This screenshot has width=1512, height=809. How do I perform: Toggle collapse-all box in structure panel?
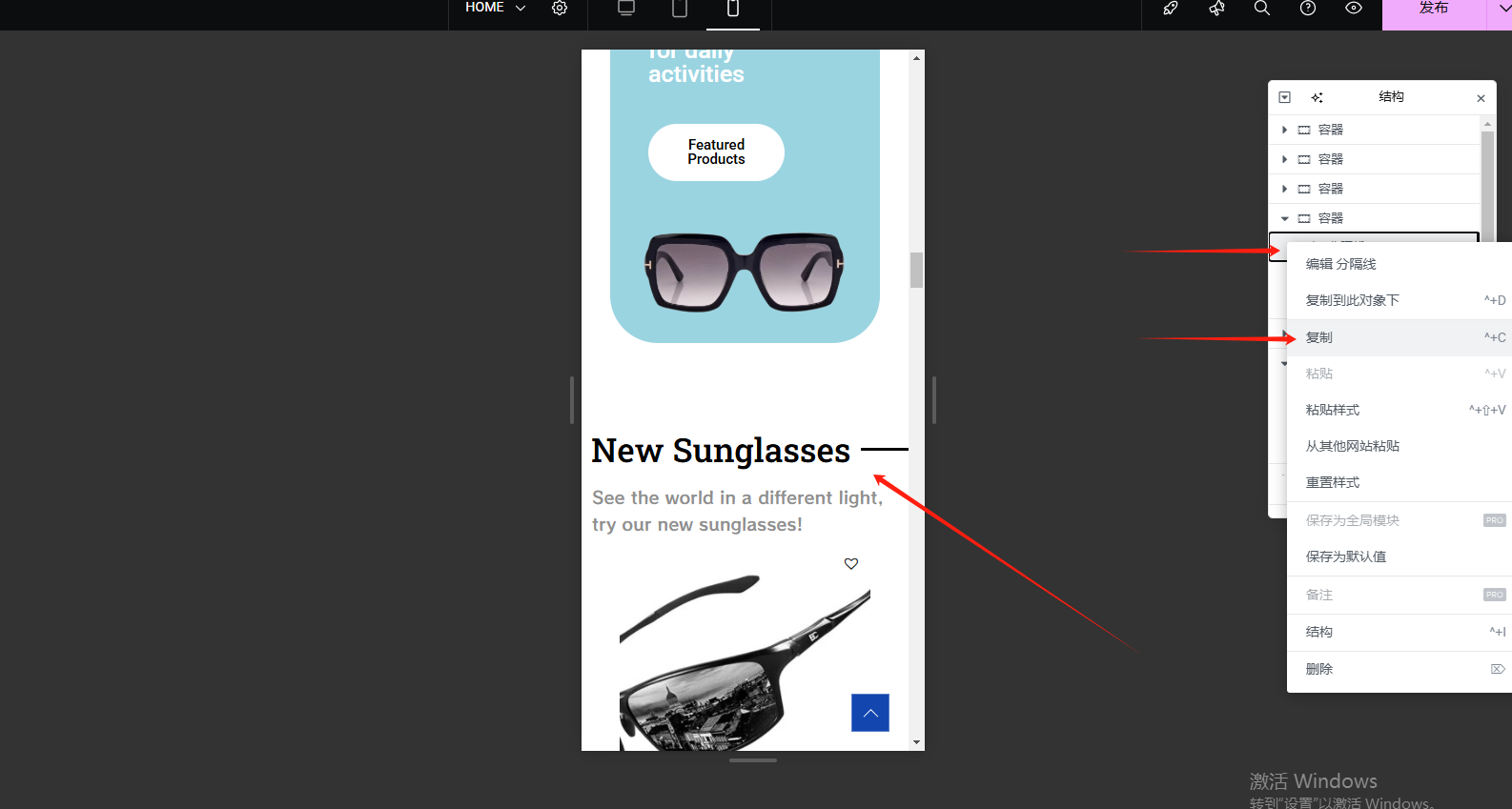[1285, 98]
